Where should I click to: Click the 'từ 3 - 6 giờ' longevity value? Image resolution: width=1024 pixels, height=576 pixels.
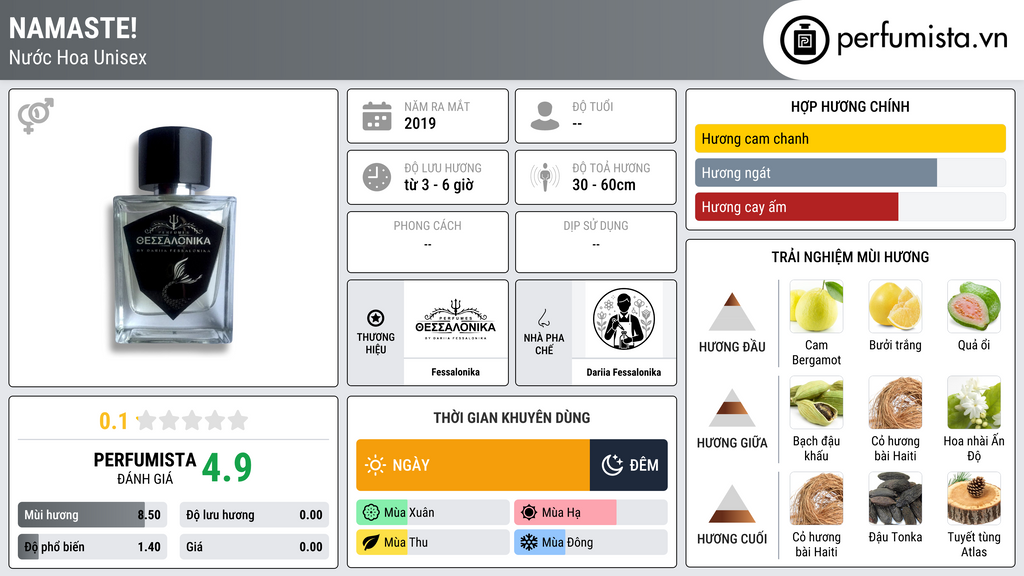[x=438, y=185]
